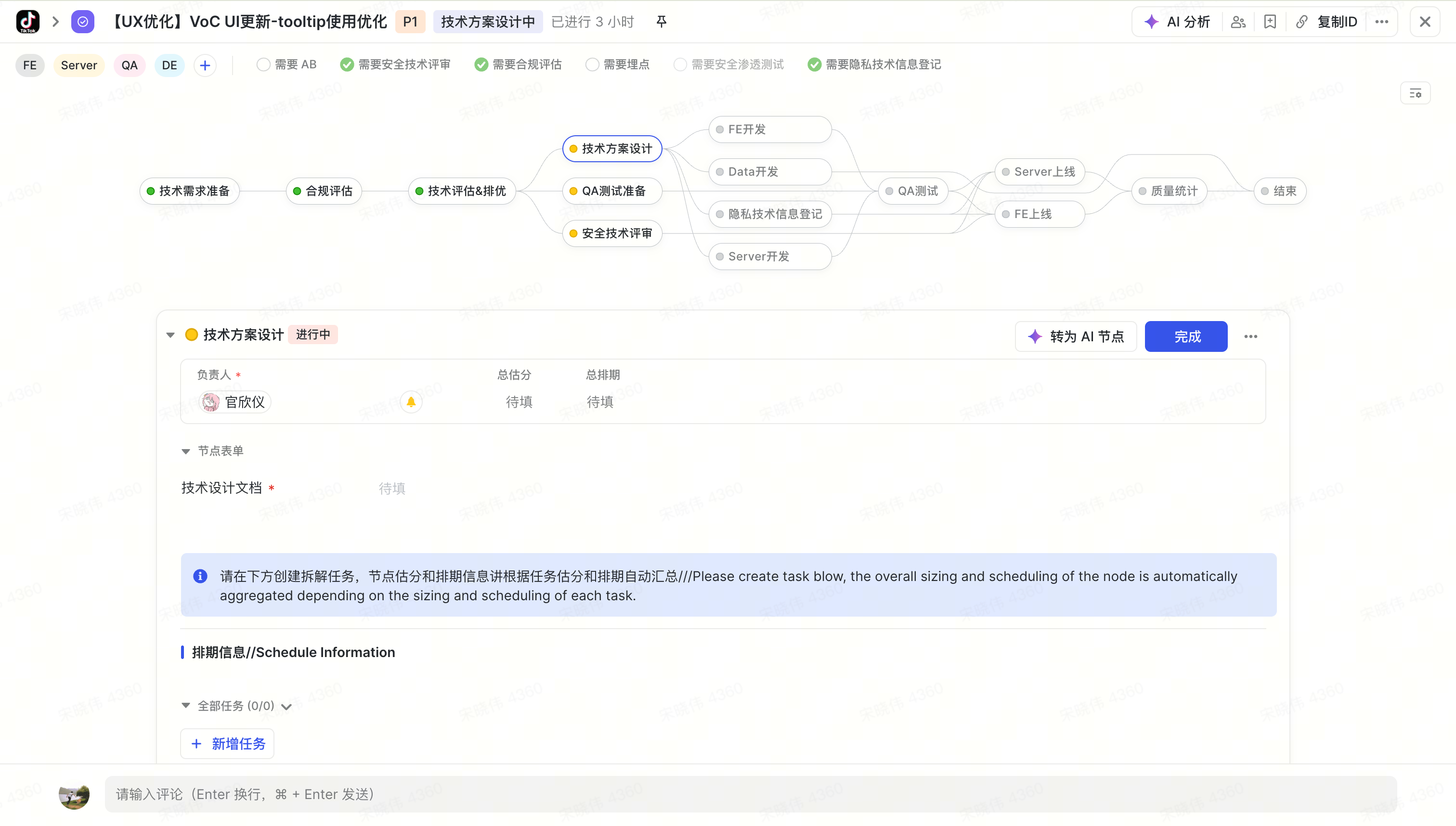Click 总排期 待填 value
The width and height of the screenshot is (1456, 826).
coord(600,401)
